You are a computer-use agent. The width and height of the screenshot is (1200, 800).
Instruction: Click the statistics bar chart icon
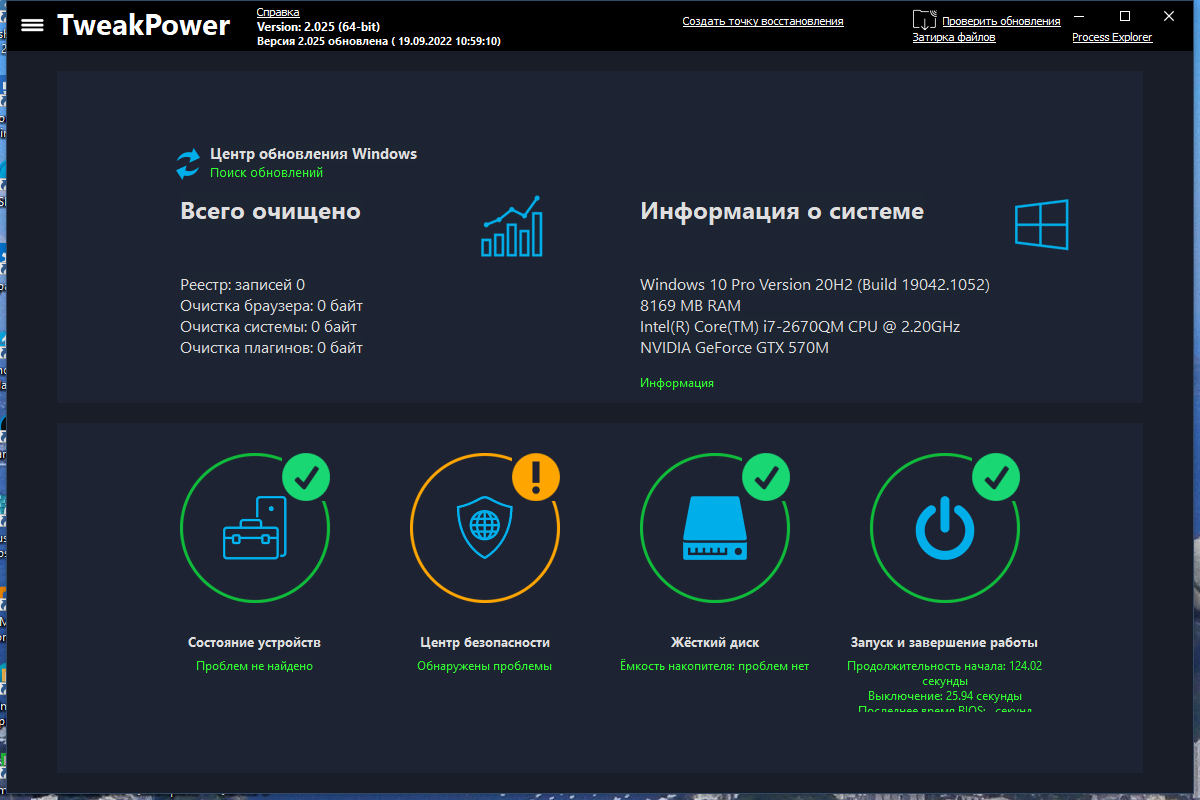(x=512, y=226)
